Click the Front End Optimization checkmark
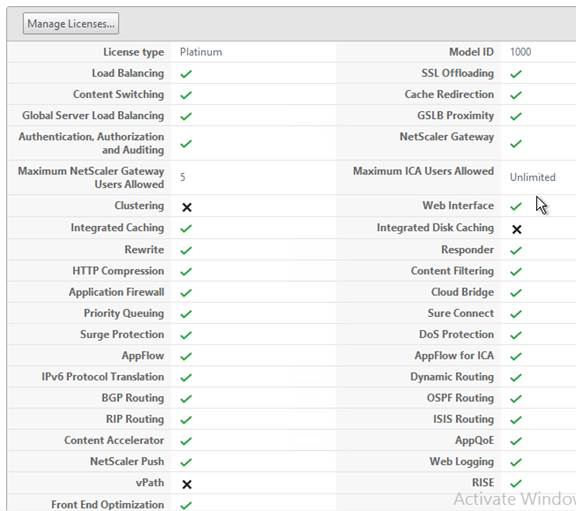 click(186, 505)
